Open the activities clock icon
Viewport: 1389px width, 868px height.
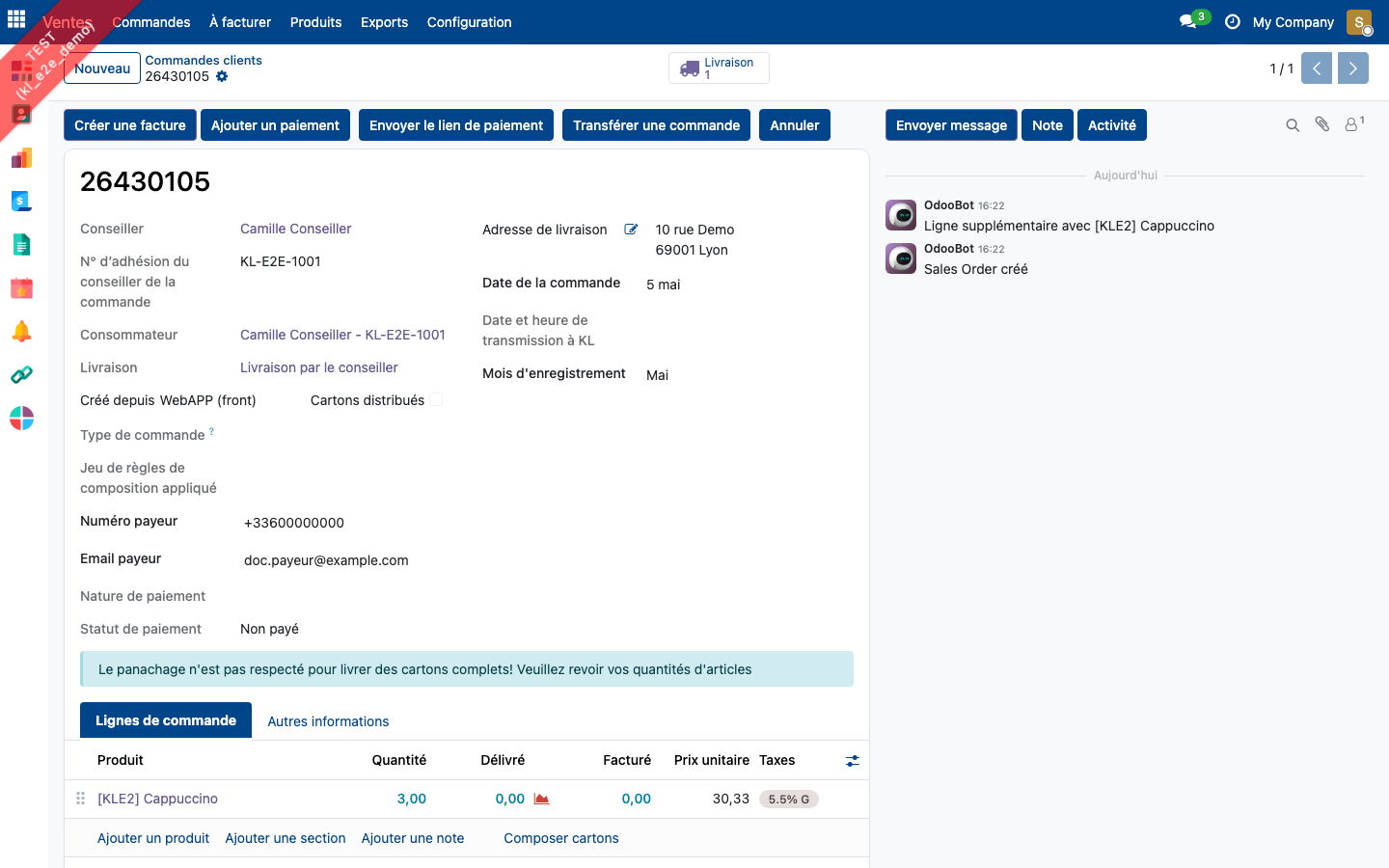[1233, 21]
